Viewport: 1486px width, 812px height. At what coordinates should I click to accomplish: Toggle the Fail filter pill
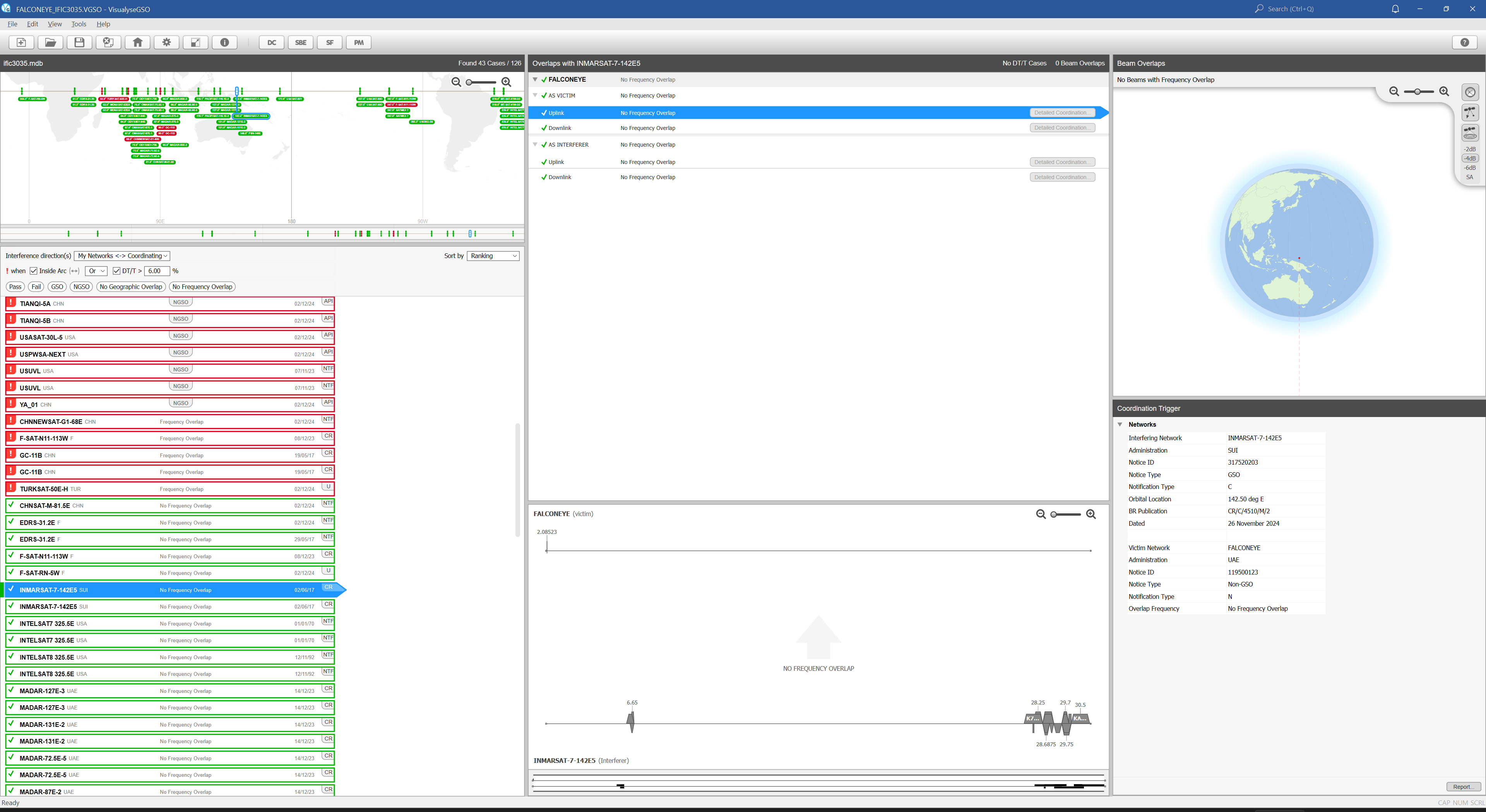[36, 287]
